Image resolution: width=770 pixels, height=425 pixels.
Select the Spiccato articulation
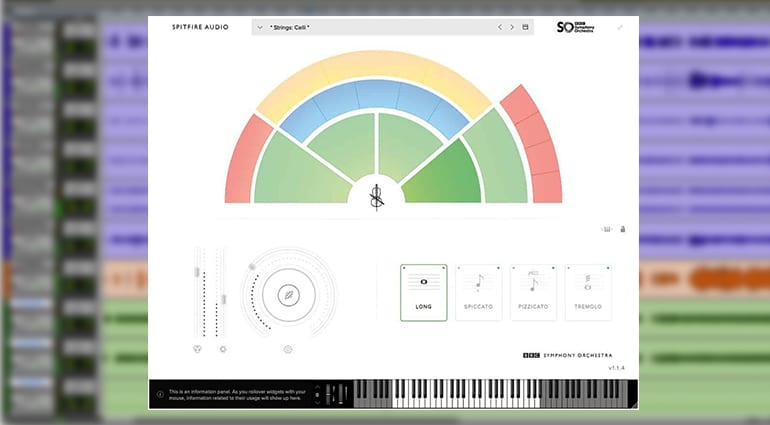click(x=479, y=293)
